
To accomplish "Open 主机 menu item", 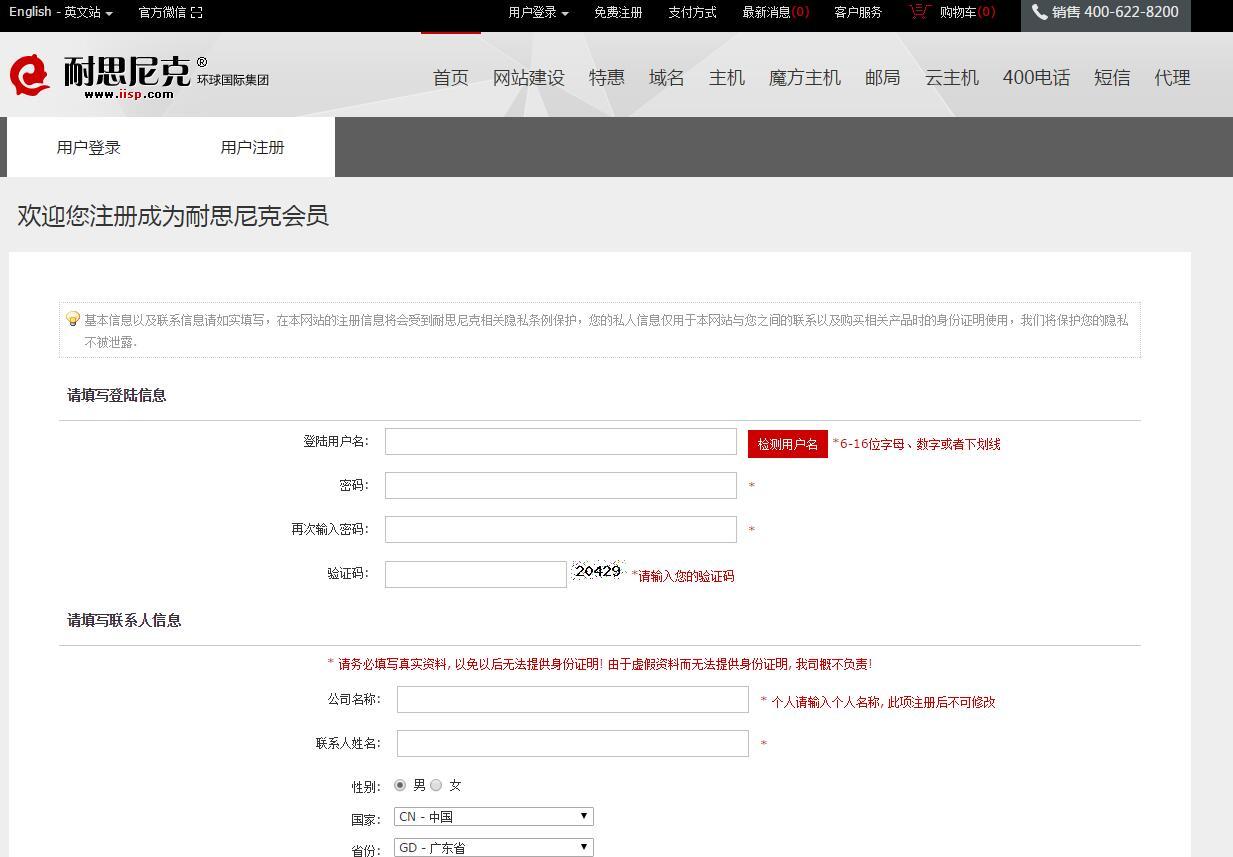I will [727, 78].
